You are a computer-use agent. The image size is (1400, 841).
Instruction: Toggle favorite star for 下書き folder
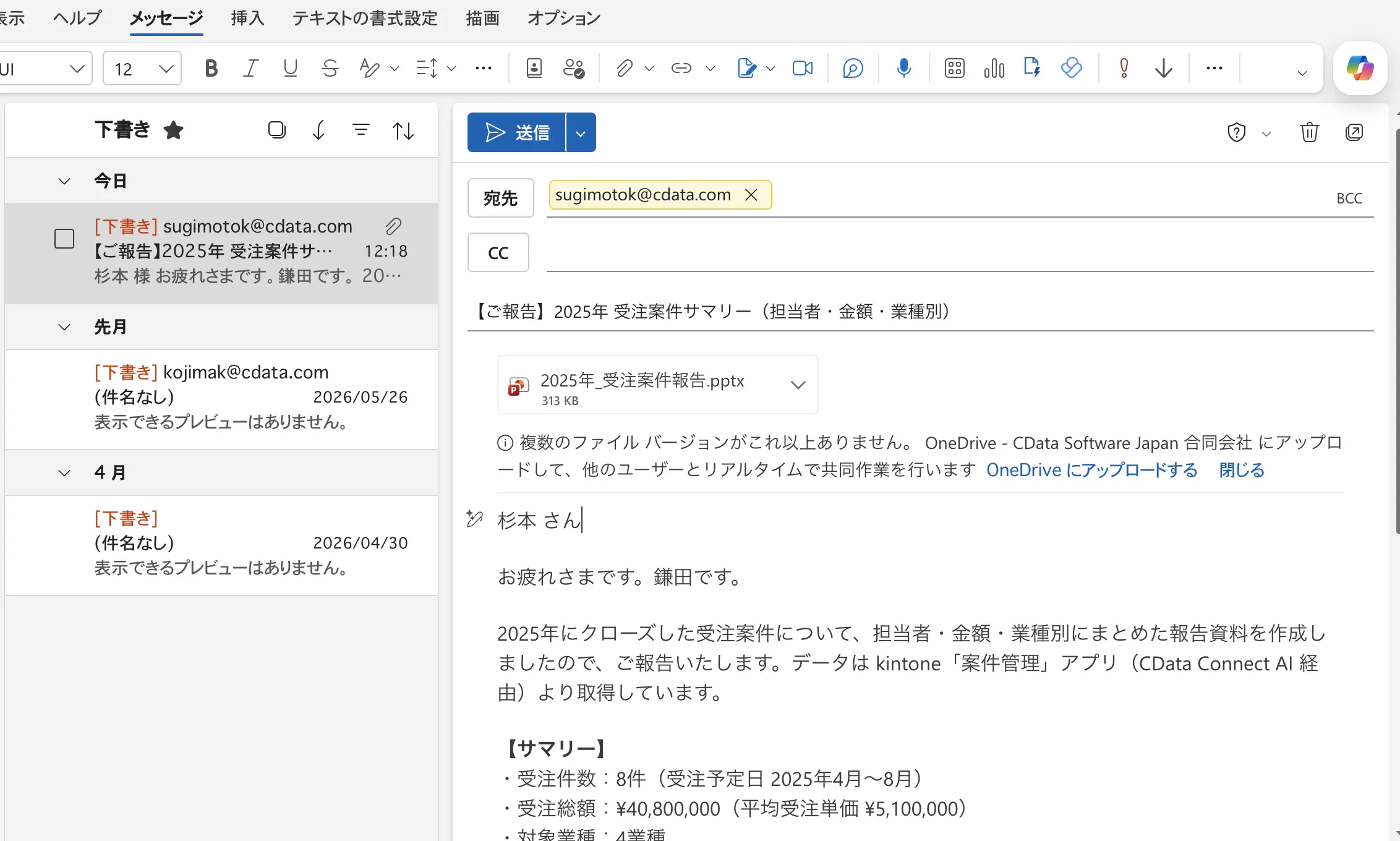click(174, 130)
